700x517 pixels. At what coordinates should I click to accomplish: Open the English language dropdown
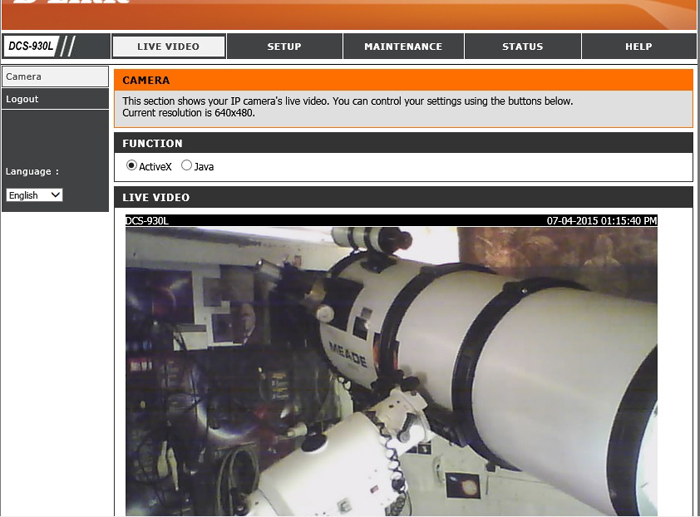[34, 195]
